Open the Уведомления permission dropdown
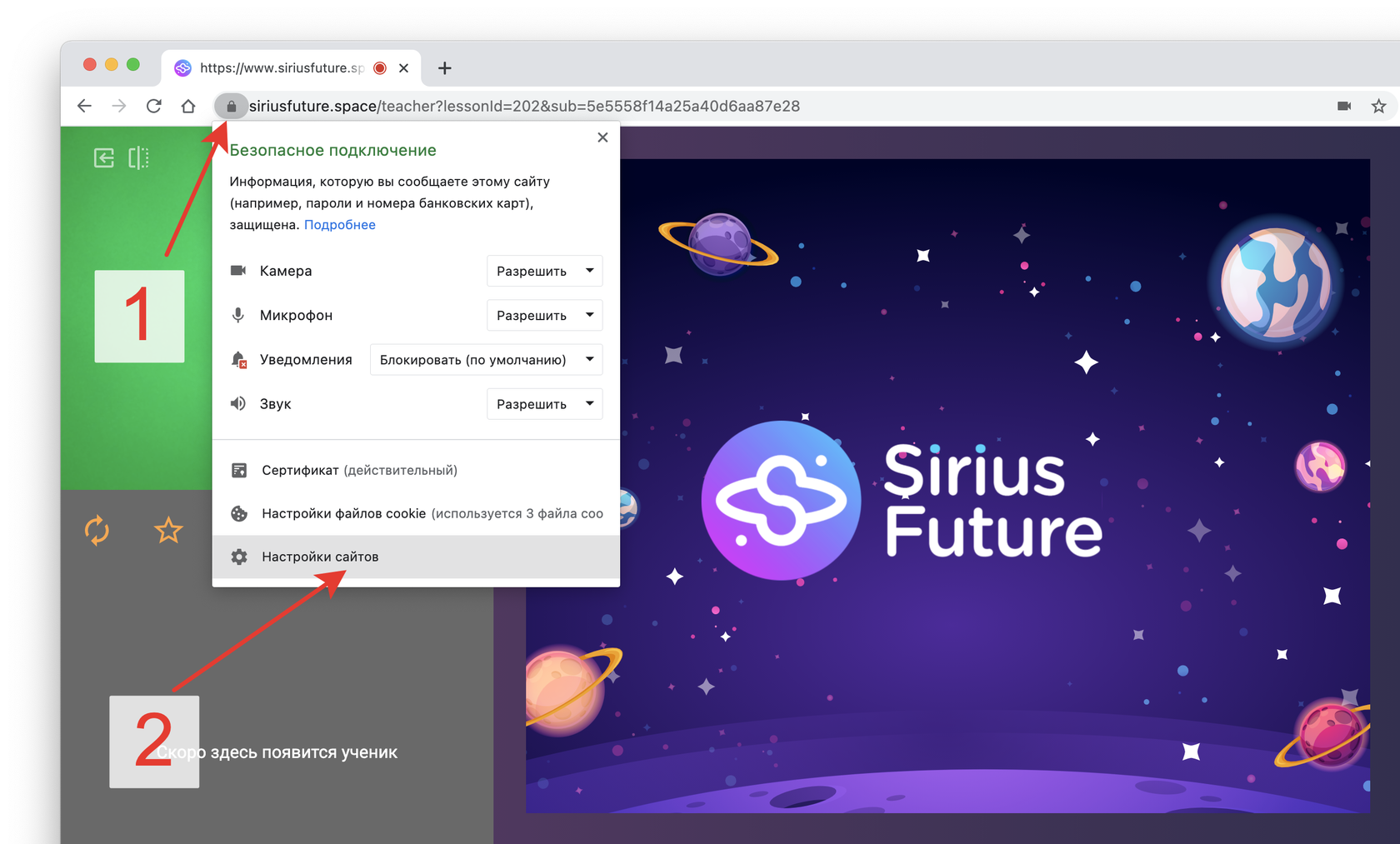This screenshot has width=1400, height=844. coord(486,359)
